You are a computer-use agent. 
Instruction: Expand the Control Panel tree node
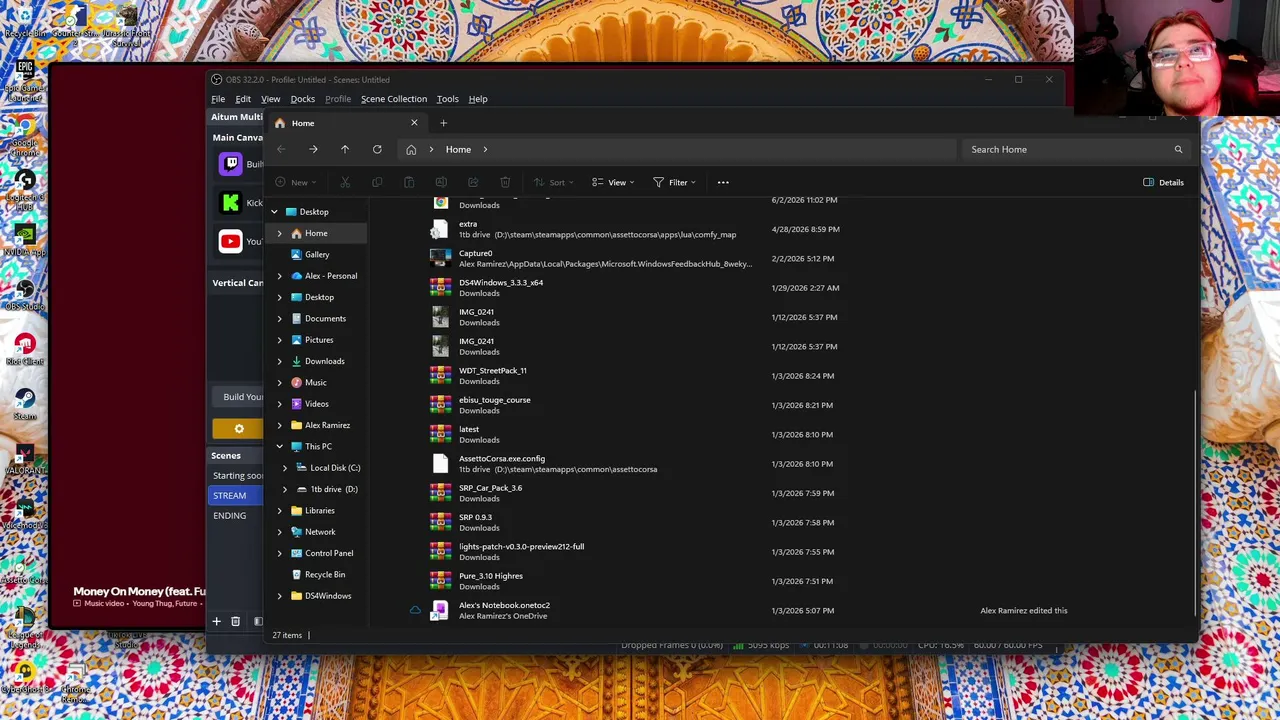click(x=279, y=553)
